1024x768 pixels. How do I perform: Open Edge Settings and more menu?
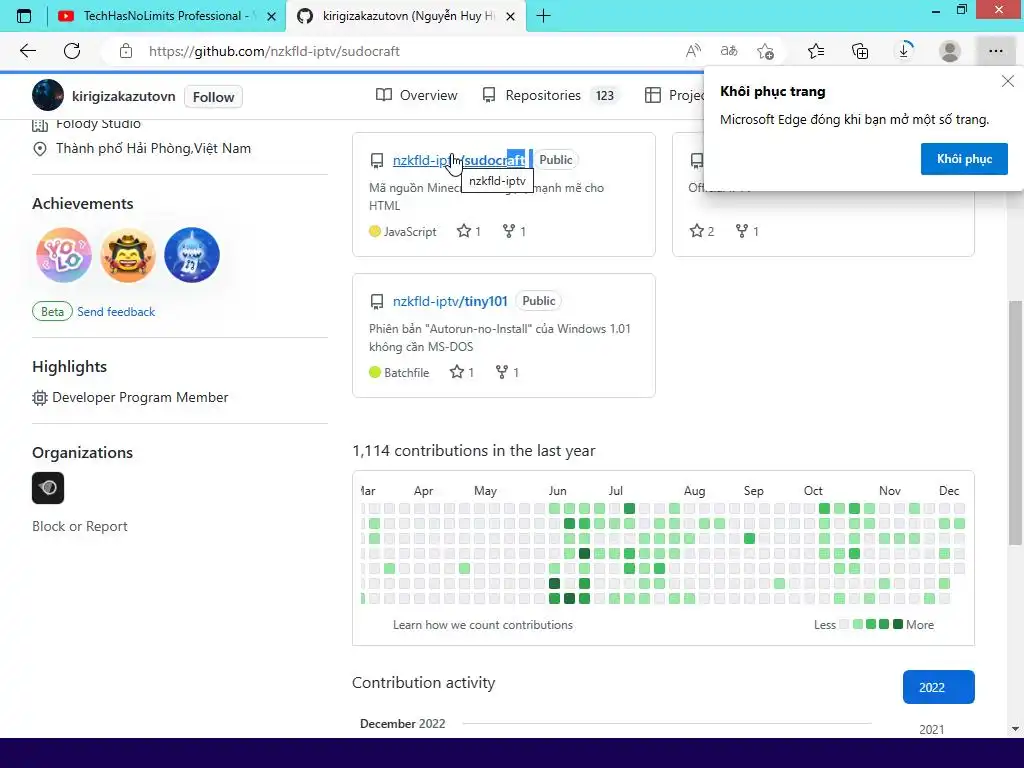(x=995, y=51)
